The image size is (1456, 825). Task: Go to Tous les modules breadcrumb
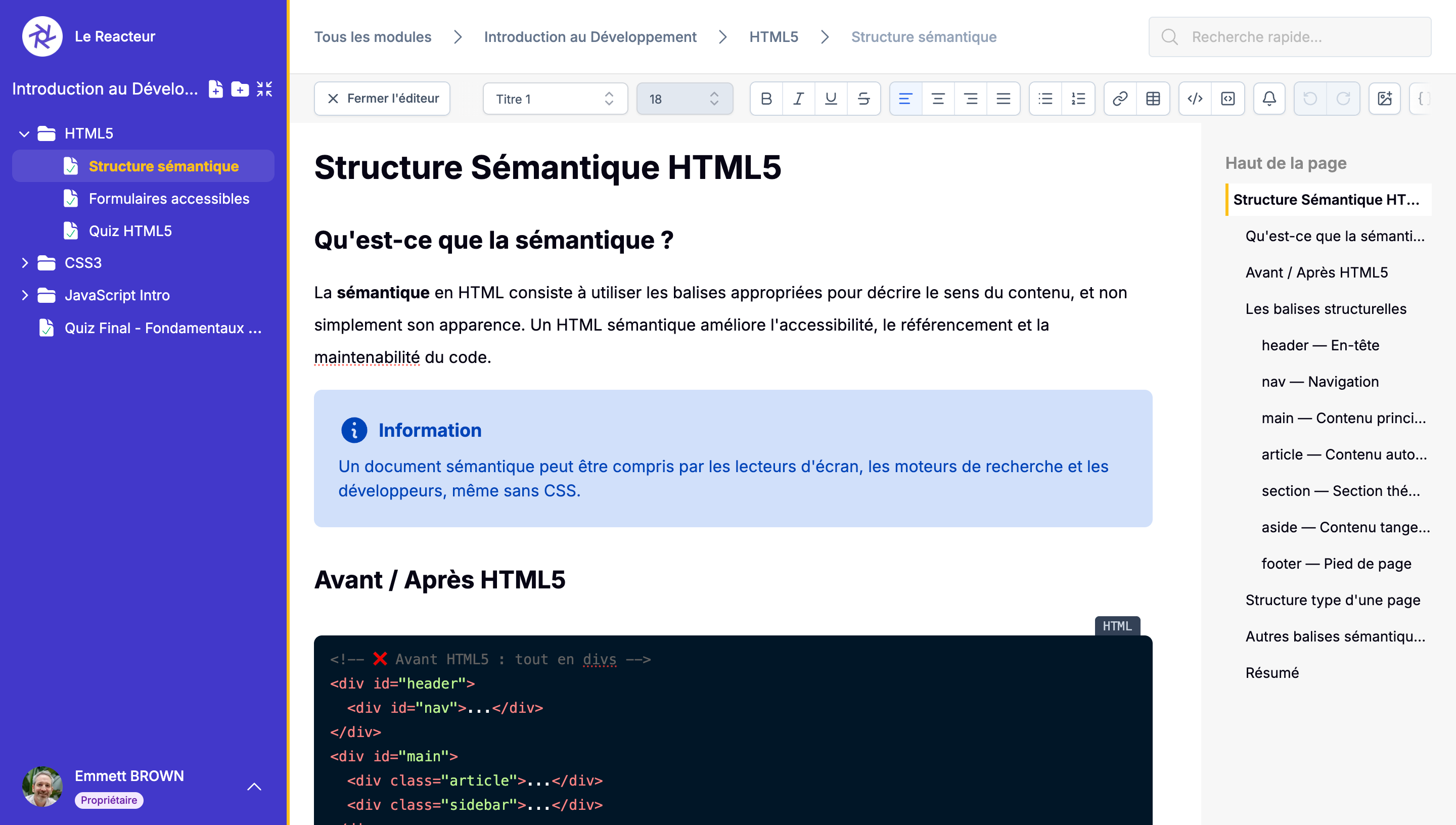373,36
